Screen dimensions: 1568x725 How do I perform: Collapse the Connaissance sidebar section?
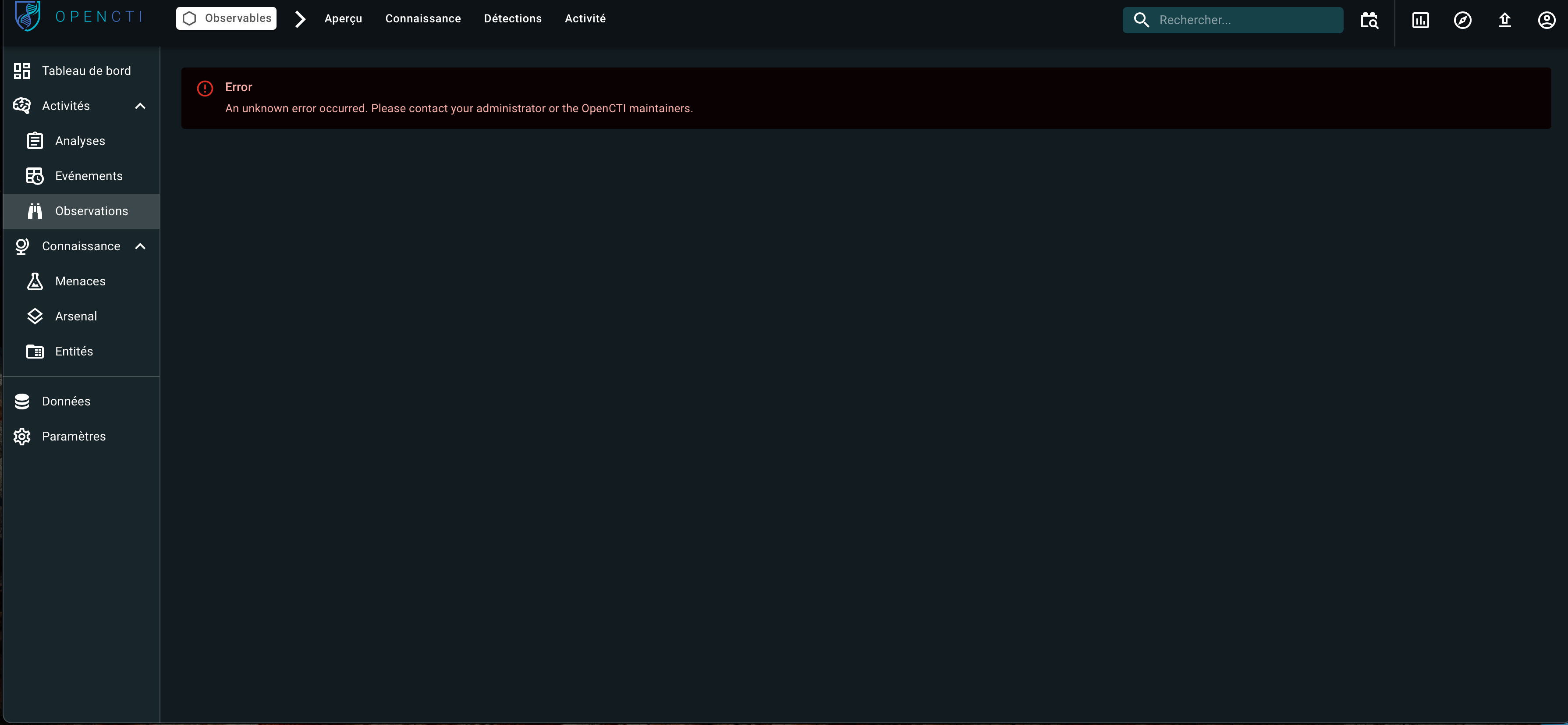click(x=140, y=246)
